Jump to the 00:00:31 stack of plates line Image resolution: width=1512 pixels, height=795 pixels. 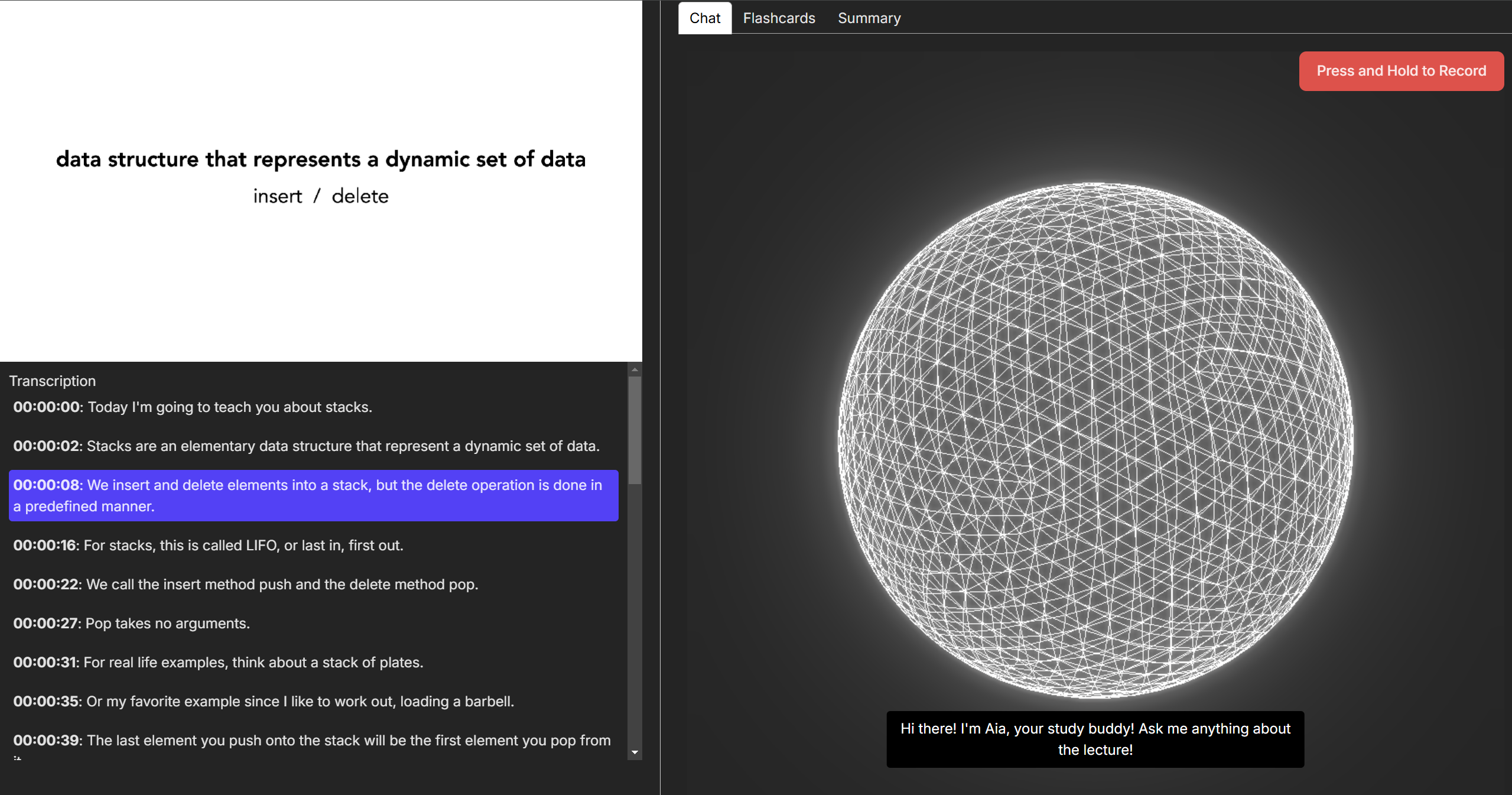[218, 663]
